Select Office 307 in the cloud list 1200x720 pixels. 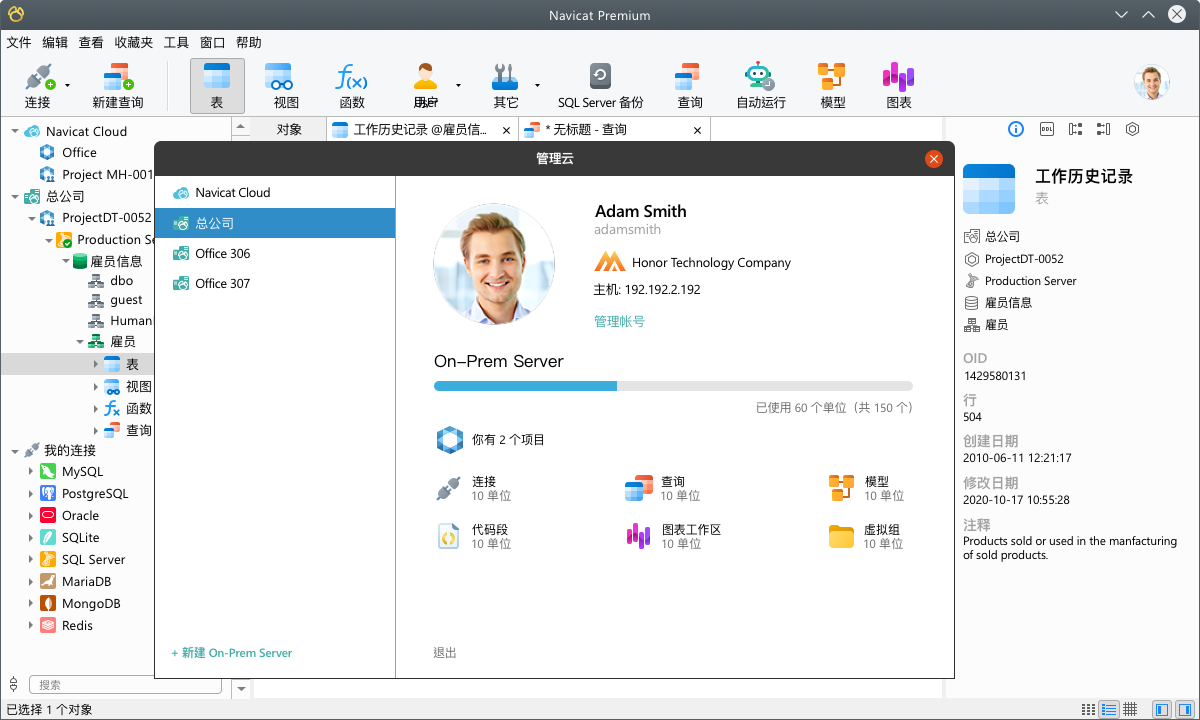click(275, 283)
